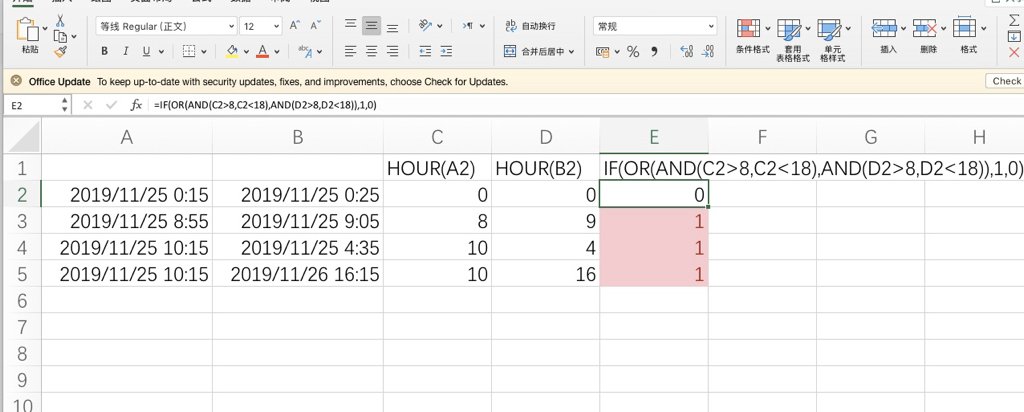This screenshot has height=412, width=1024.
Task: Click the Paste (粘贴) clipboard icon
Action: pyautogui.click(x=30, y=31)
